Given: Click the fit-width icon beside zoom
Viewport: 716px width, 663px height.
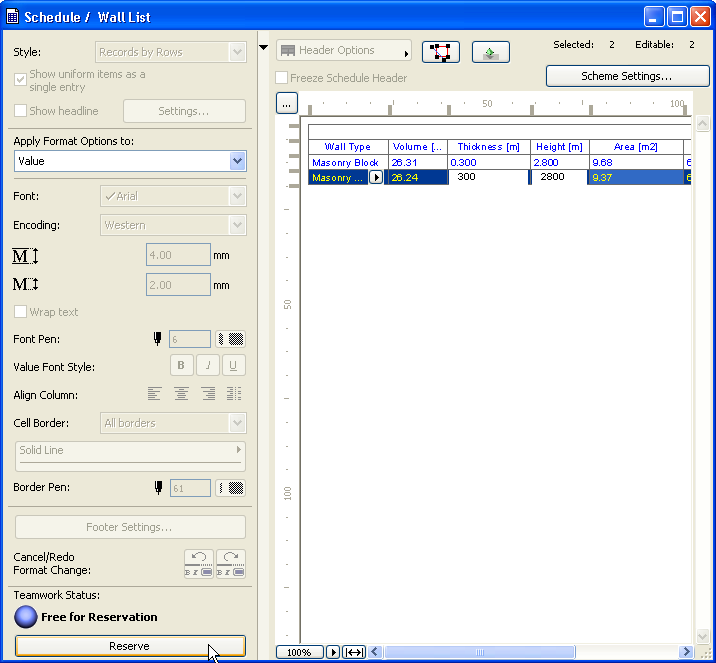Looking at the screenshot, I should pos(354,652).
